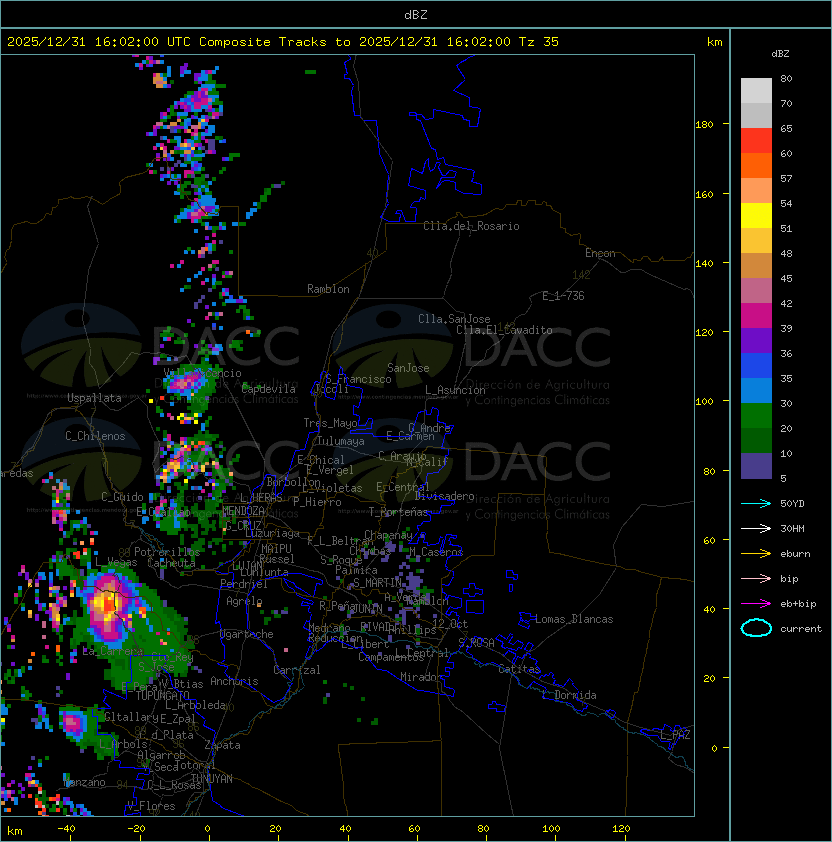
Task: Click the 'dBZ' heading above color scale
Action: tap(780, 54)
